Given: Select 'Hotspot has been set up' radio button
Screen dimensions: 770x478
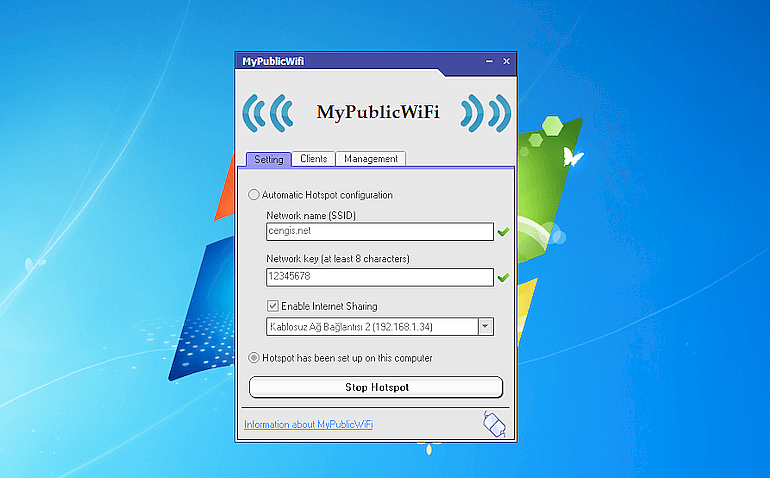Looking at the screenshot, I should [x=253, y=358].
